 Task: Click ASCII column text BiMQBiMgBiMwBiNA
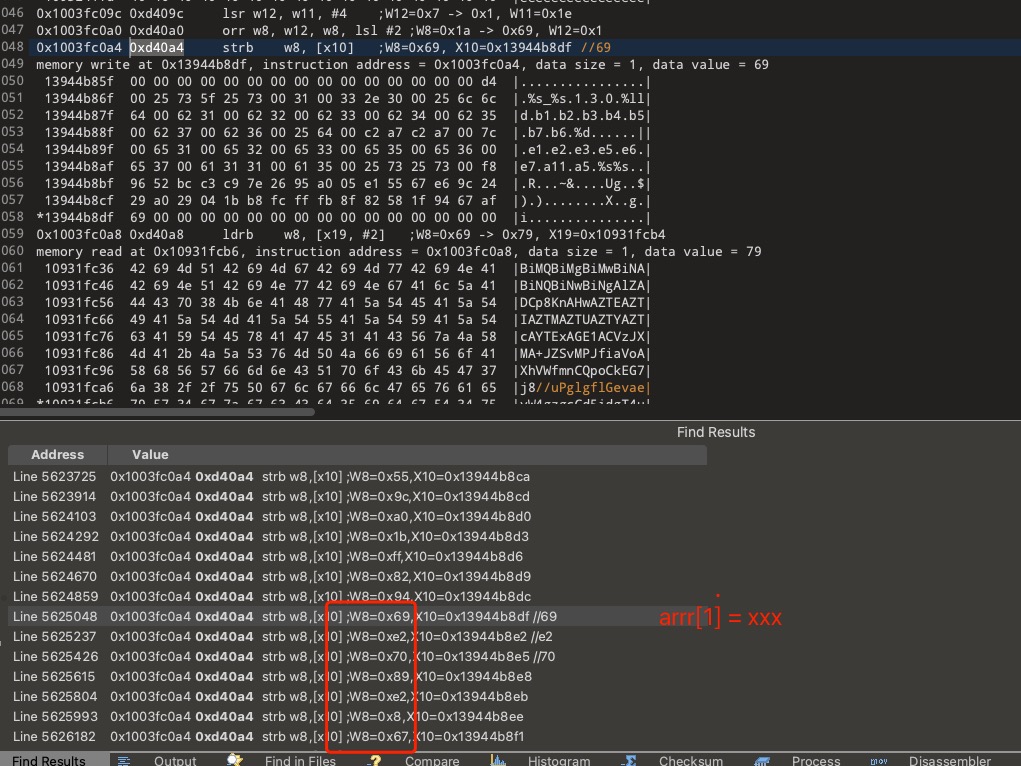582,268
